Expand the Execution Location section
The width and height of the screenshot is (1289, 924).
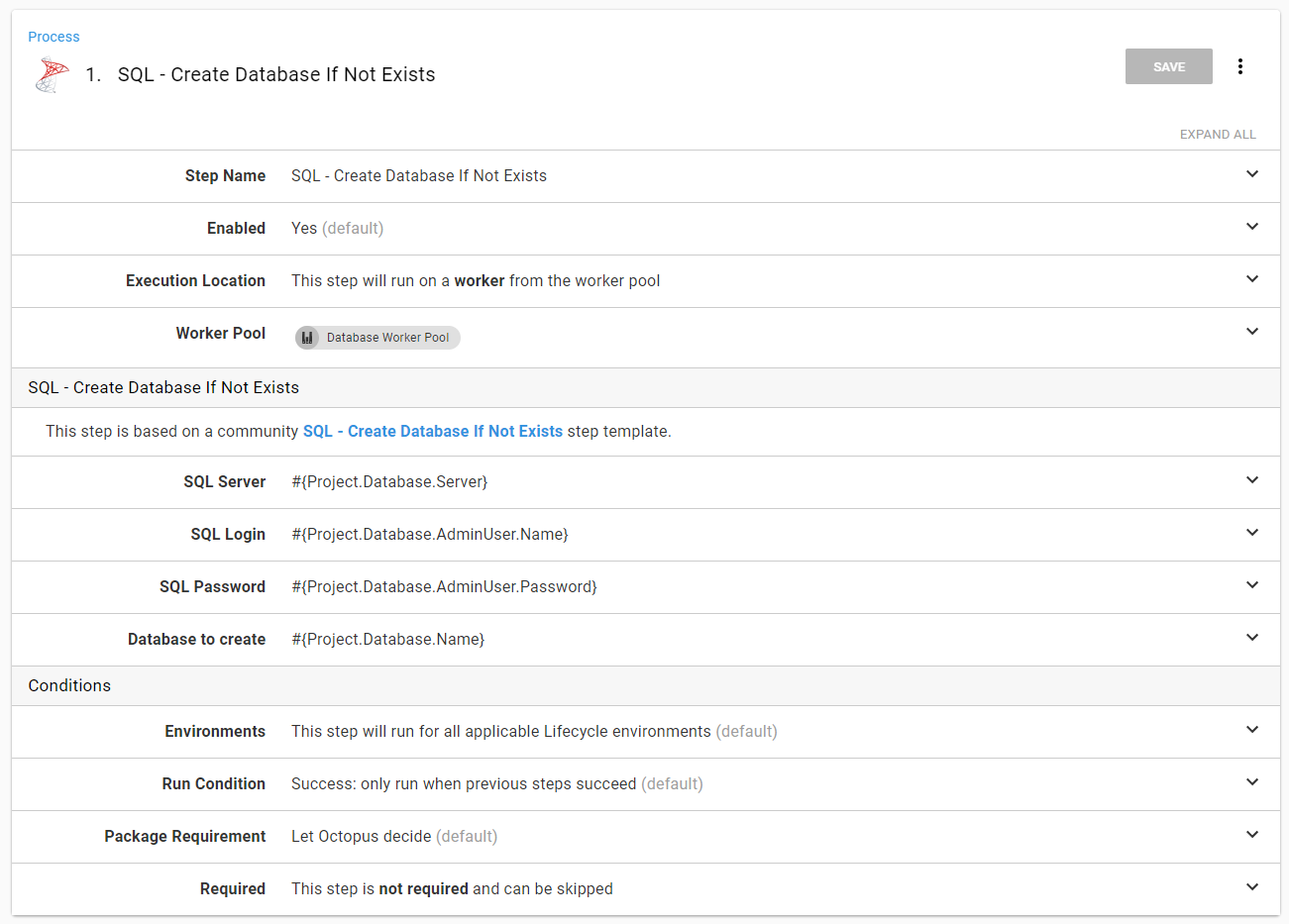coord(1251,279)
